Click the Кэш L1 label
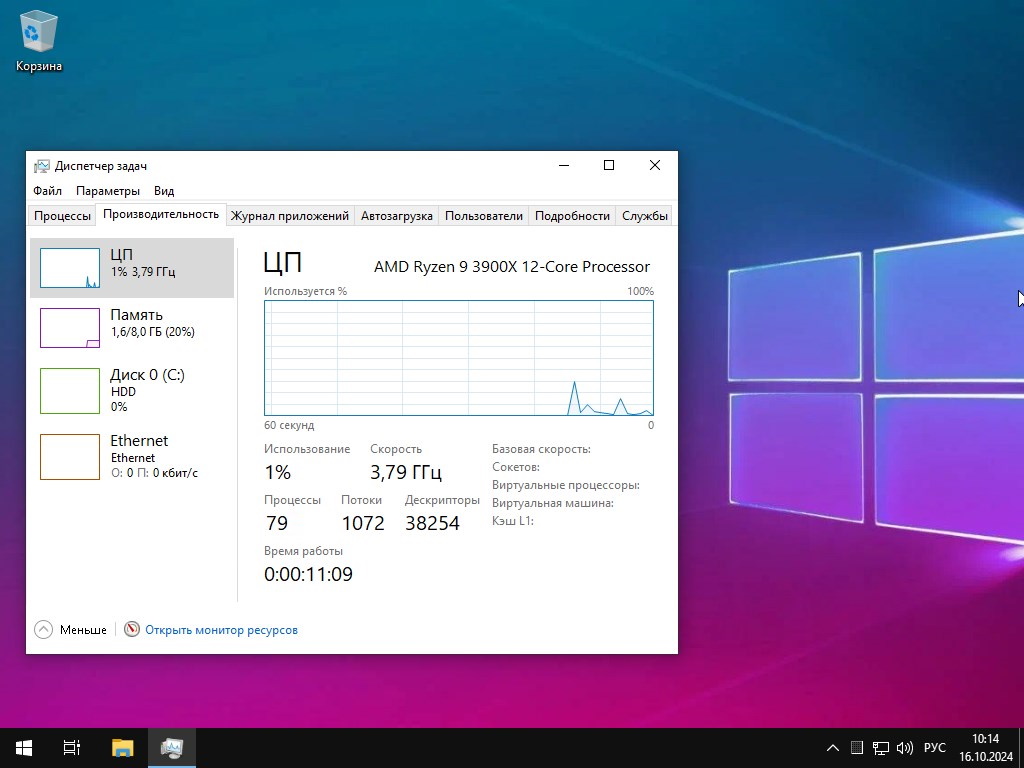The width and height of the screenshot is (1024, 768). pyautogui.click(x=513, y=520)
